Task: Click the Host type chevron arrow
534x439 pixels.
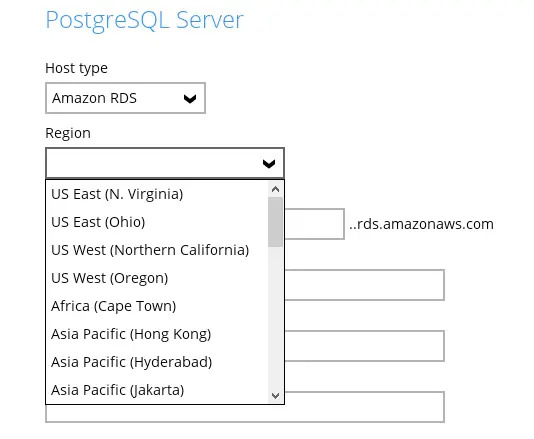Action: pos(190,99)
